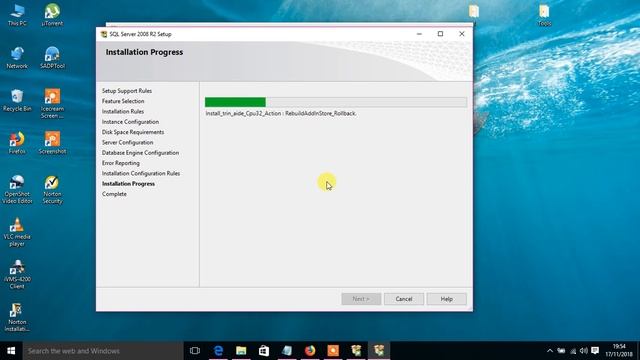Viewport: 640px width, 360px height.
Task: Select the Setup Support Rules step
Action: point(127,91)
